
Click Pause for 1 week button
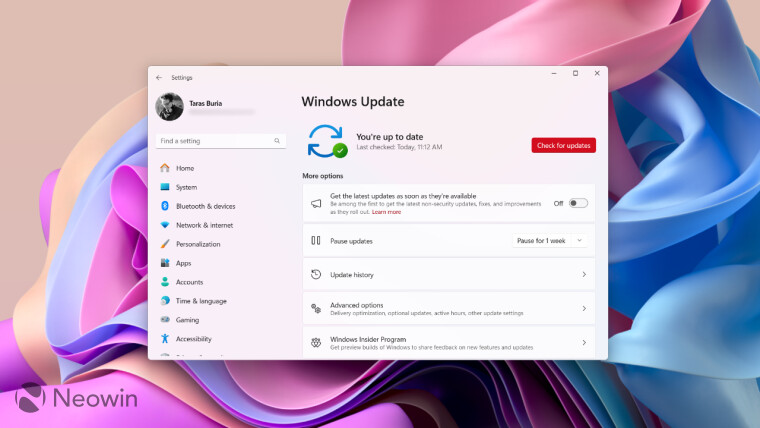[x=541, y=240]
